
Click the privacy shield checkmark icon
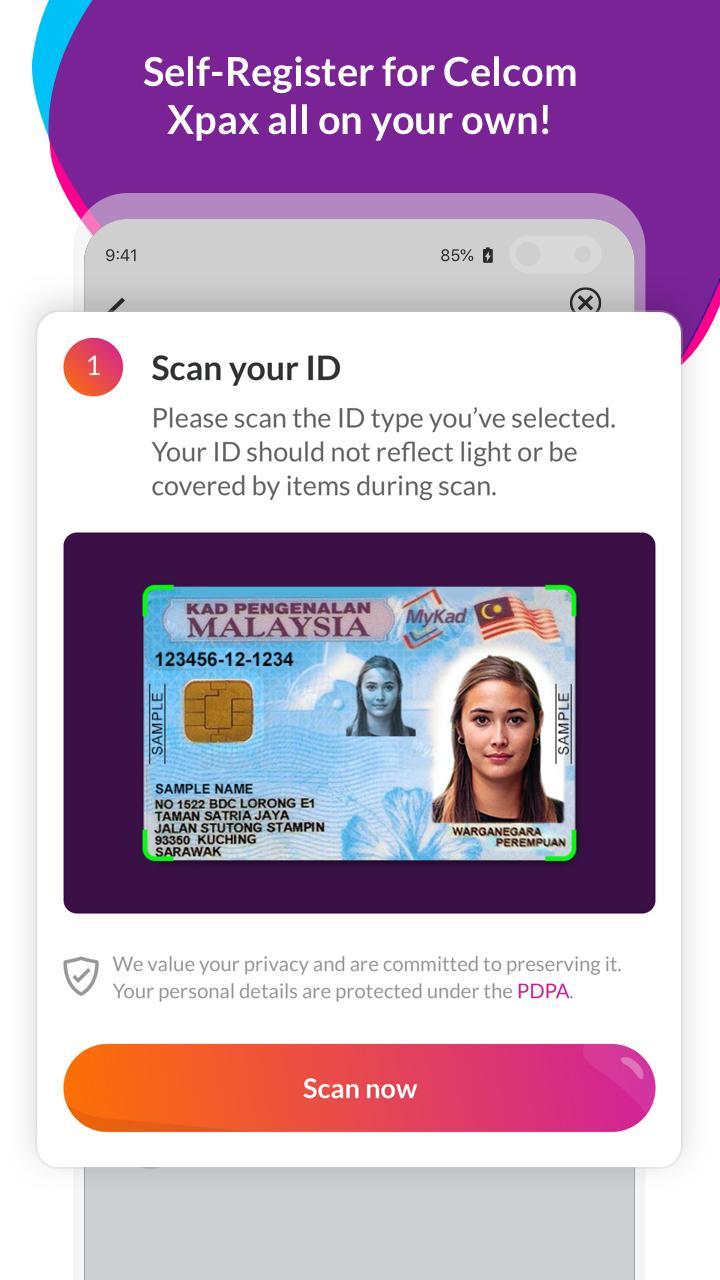[81, 976]
